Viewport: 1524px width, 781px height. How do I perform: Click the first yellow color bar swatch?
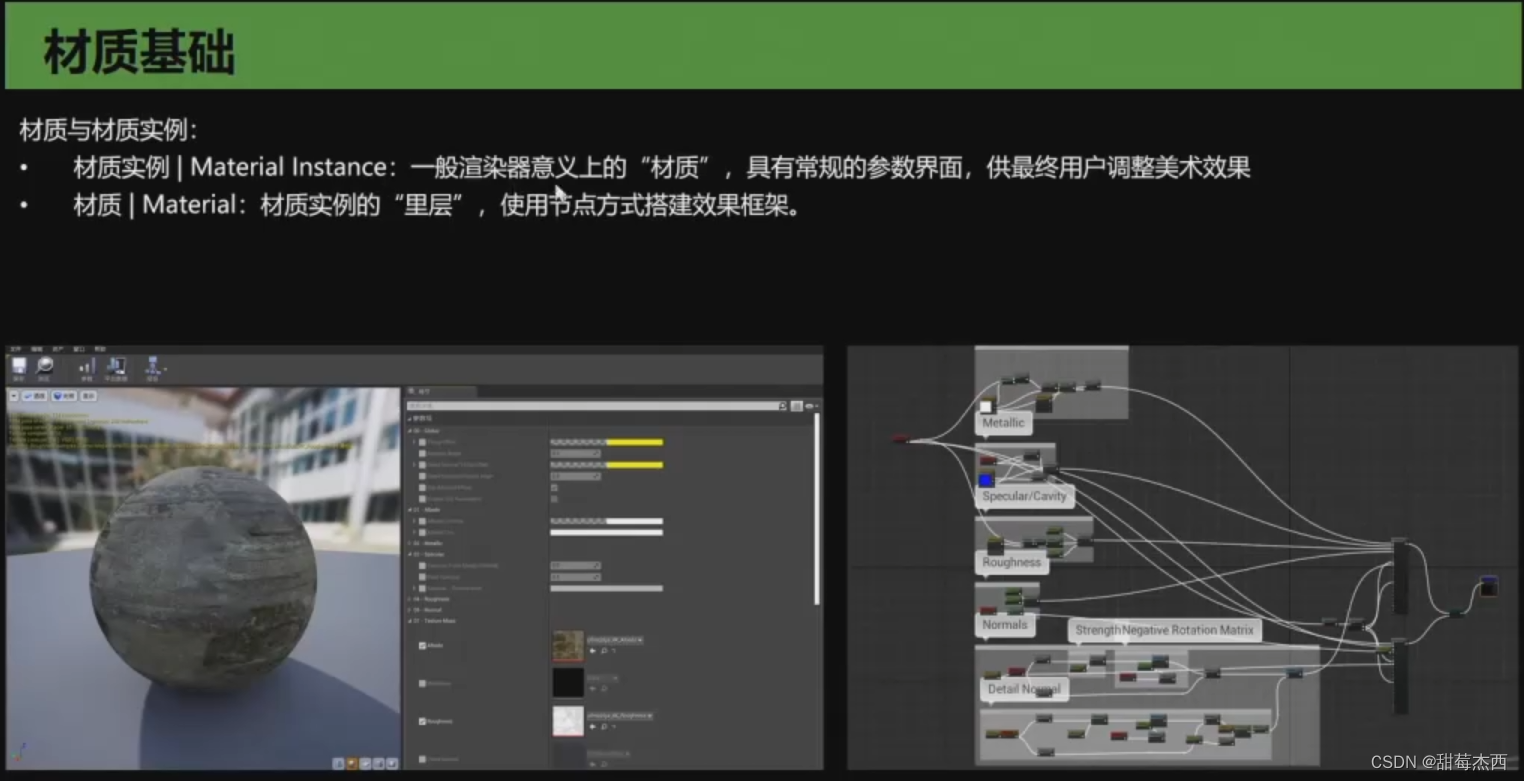[607, 442]
